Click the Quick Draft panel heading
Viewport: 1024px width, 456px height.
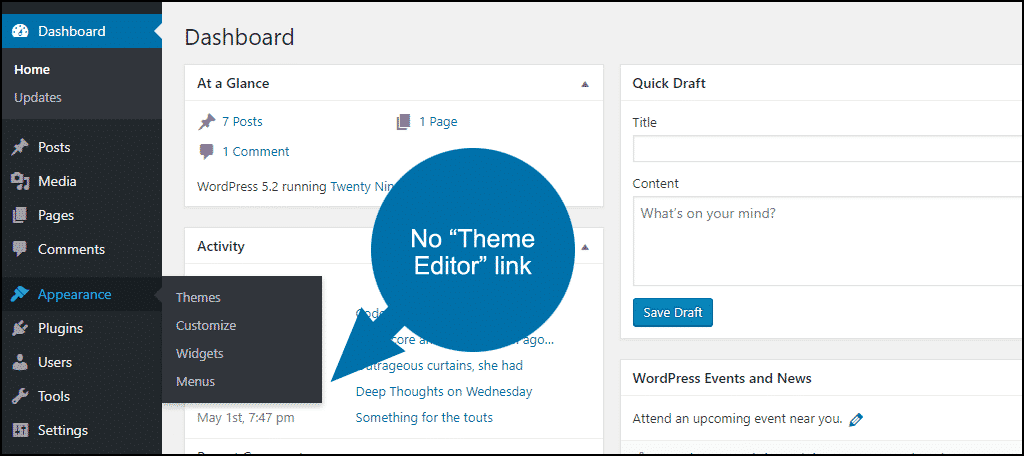(x=669, y=84)
